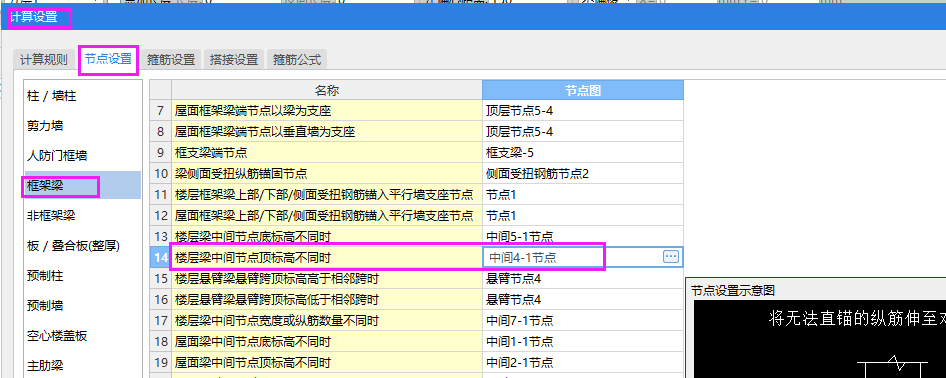The image size is (946, 378).
Task: Click the 名称 column header
Action: coord(327,90)
